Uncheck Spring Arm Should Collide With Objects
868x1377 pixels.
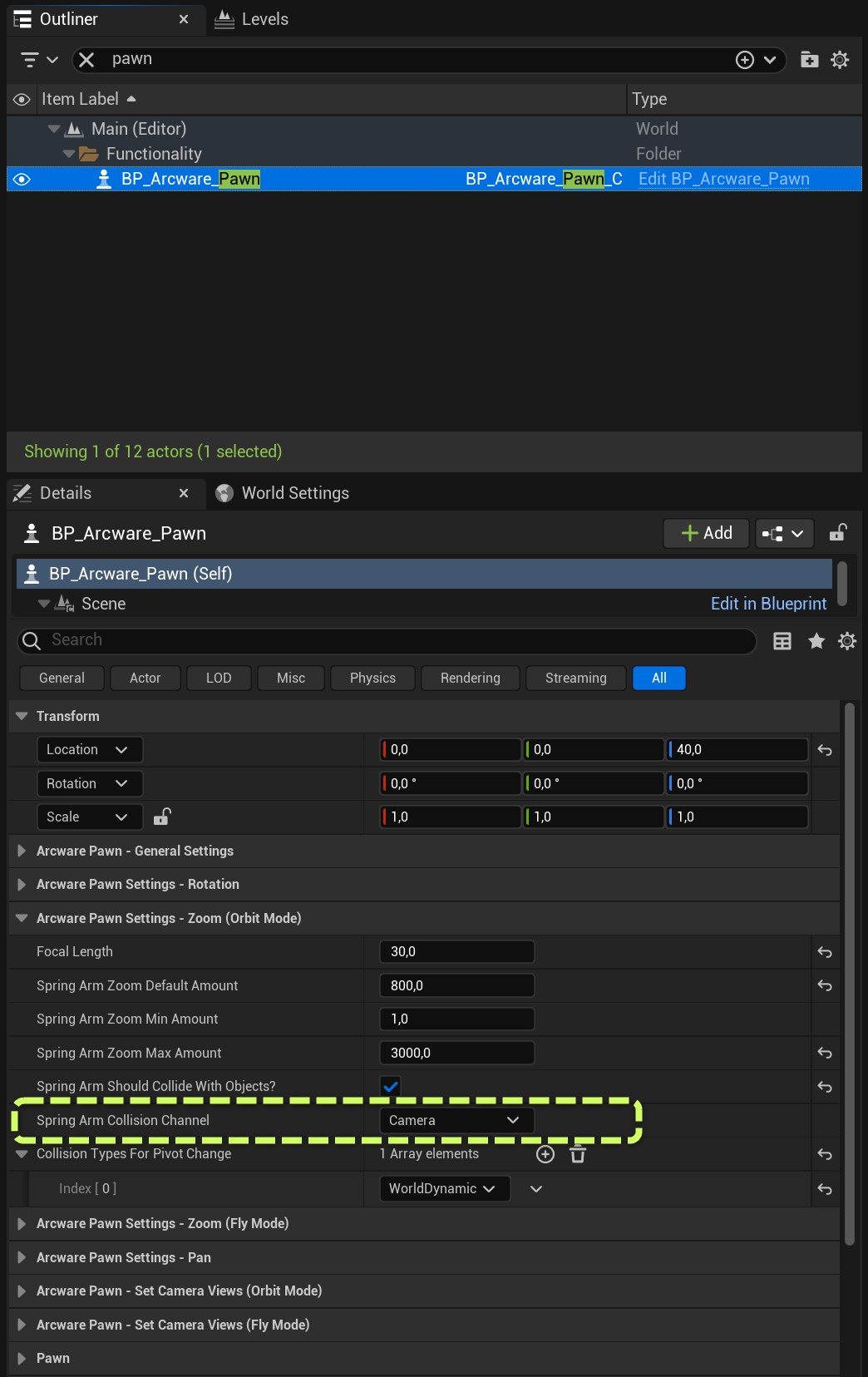click(391, 1086)
